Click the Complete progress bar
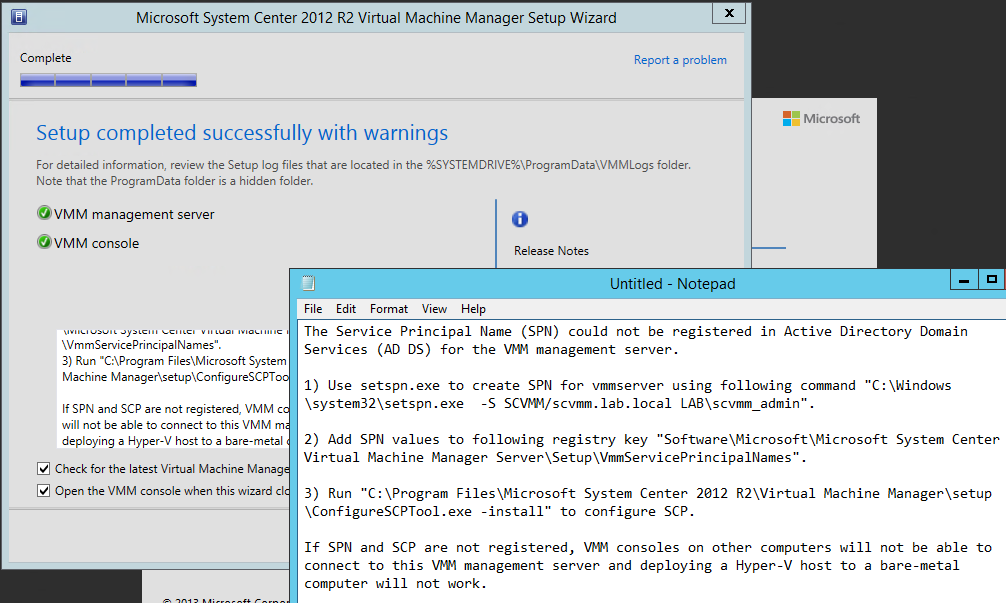This screenshot has height=603, width=1006. pos(108,80)
